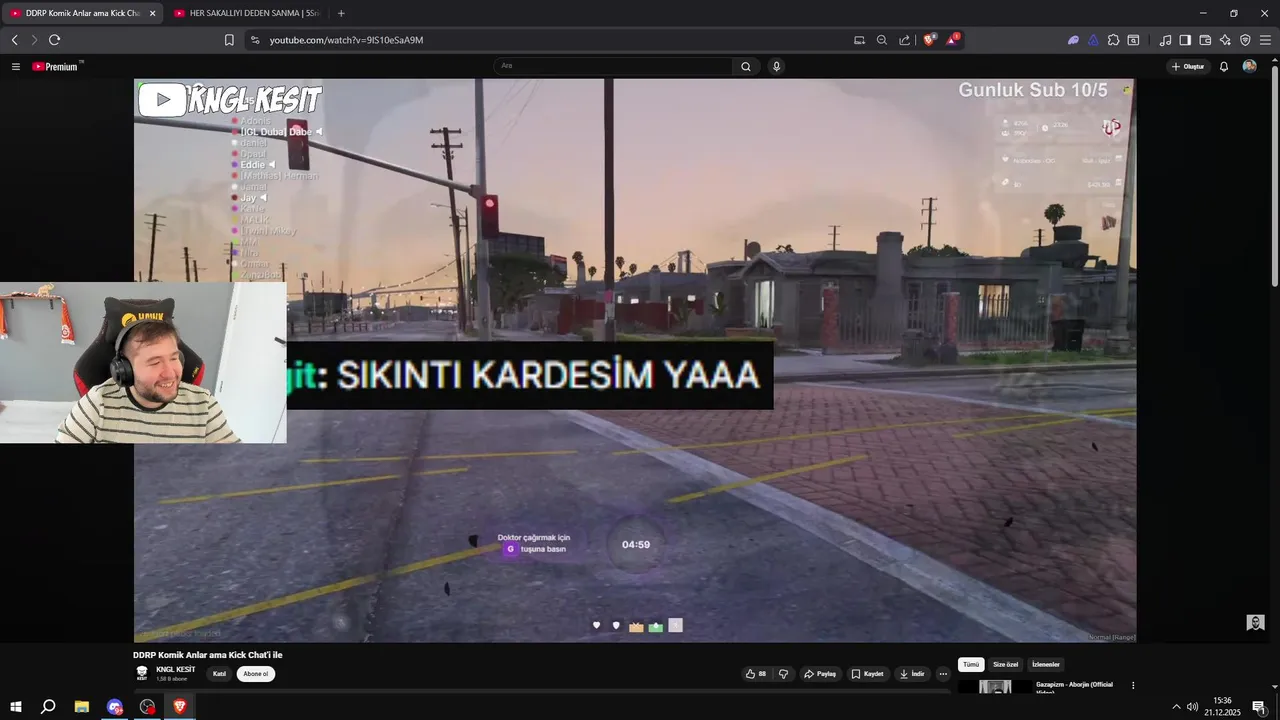Like the video with 88 likes
The image size is (1280, 720).
click(756, 674)
